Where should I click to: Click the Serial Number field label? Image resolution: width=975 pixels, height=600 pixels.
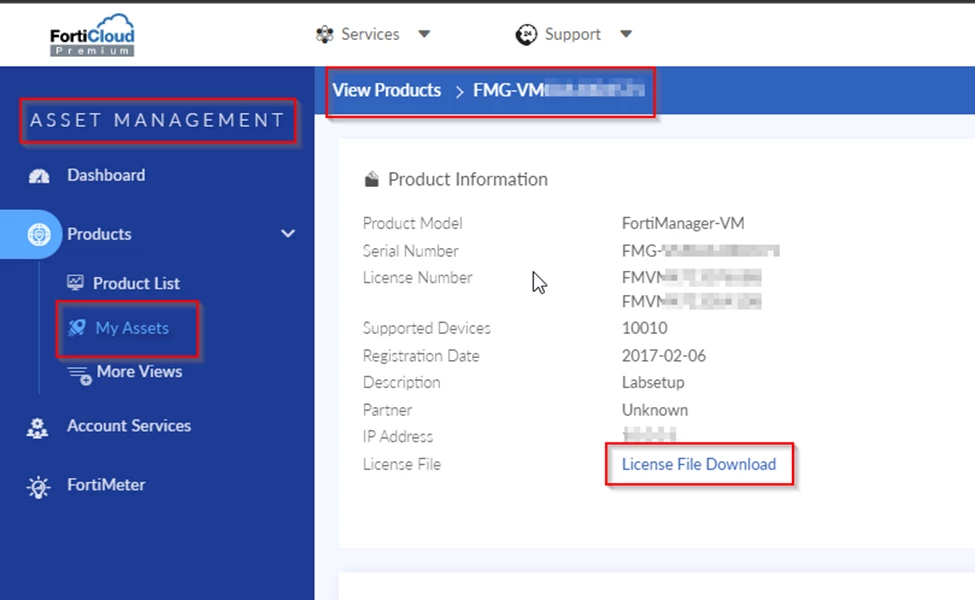pos(410,251)
